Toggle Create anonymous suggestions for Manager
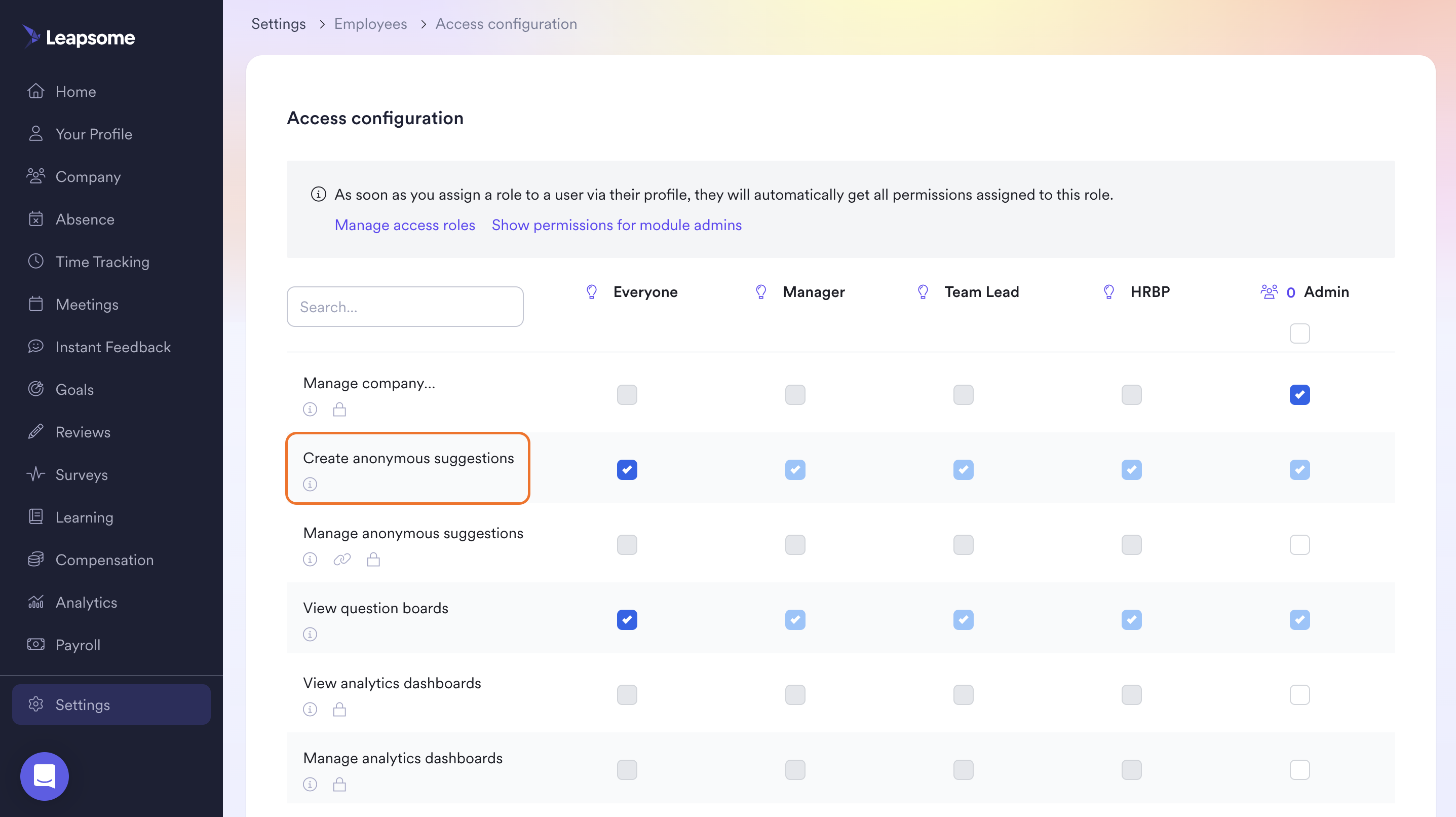Viewport: 1456px width, 817px height. click(x=795, y=470)
